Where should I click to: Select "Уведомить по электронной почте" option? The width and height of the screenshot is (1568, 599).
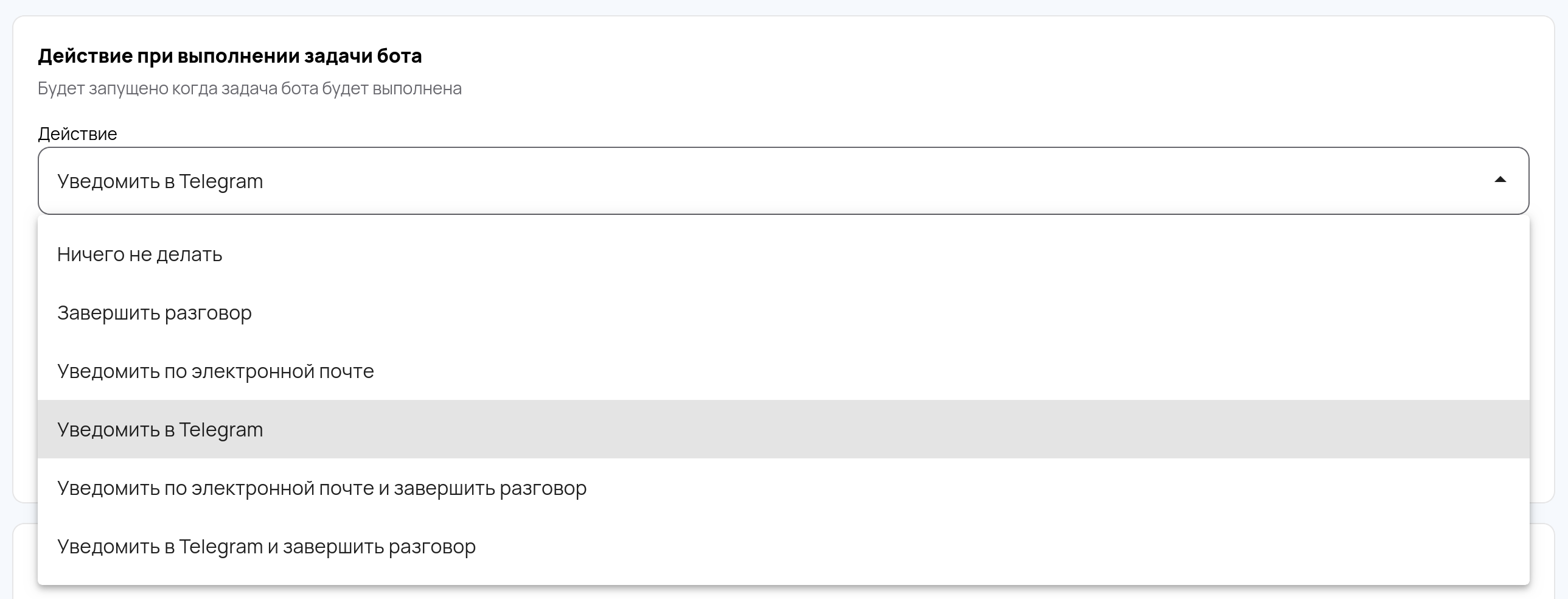click(215, 371)
